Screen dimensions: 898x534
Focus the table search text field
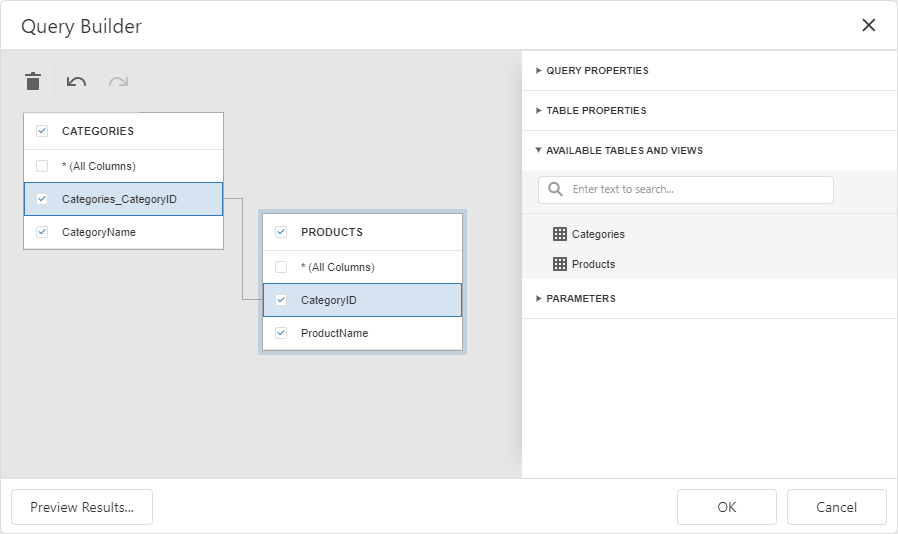coord(697,189)
